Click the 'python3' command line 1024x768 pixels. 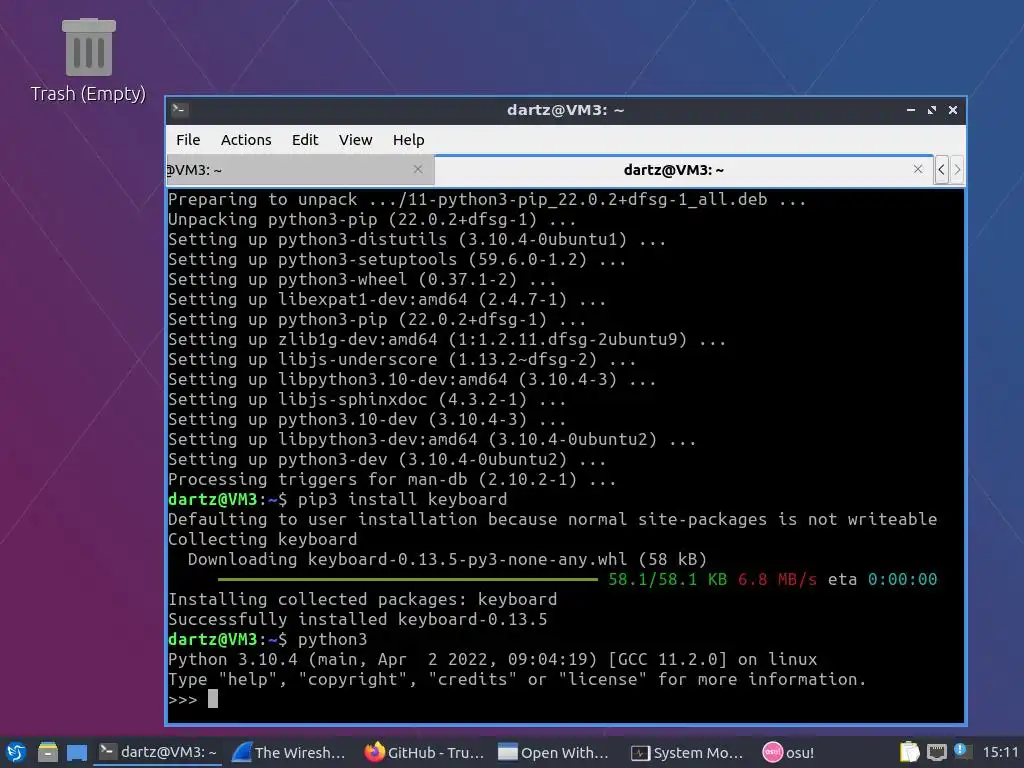(268, 639)
